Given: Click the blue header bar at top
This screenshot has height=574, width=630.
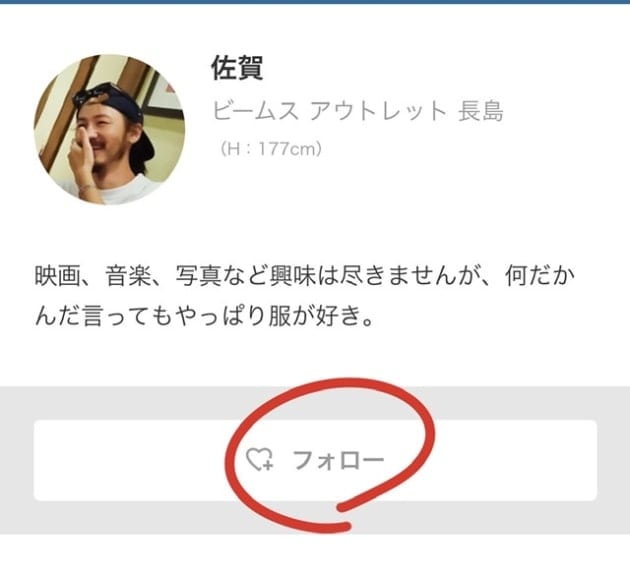Looking at the screenshot, I should pyautogui.click(x=315, y=2).
